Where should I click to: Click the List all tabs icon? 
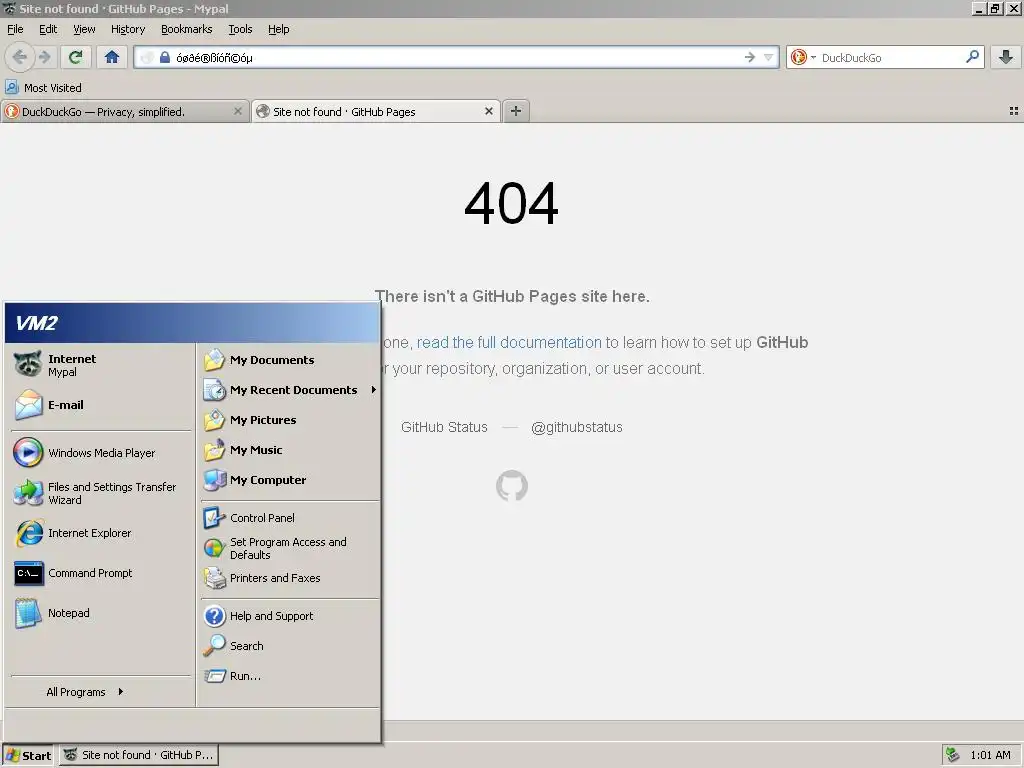point(1014,112)
